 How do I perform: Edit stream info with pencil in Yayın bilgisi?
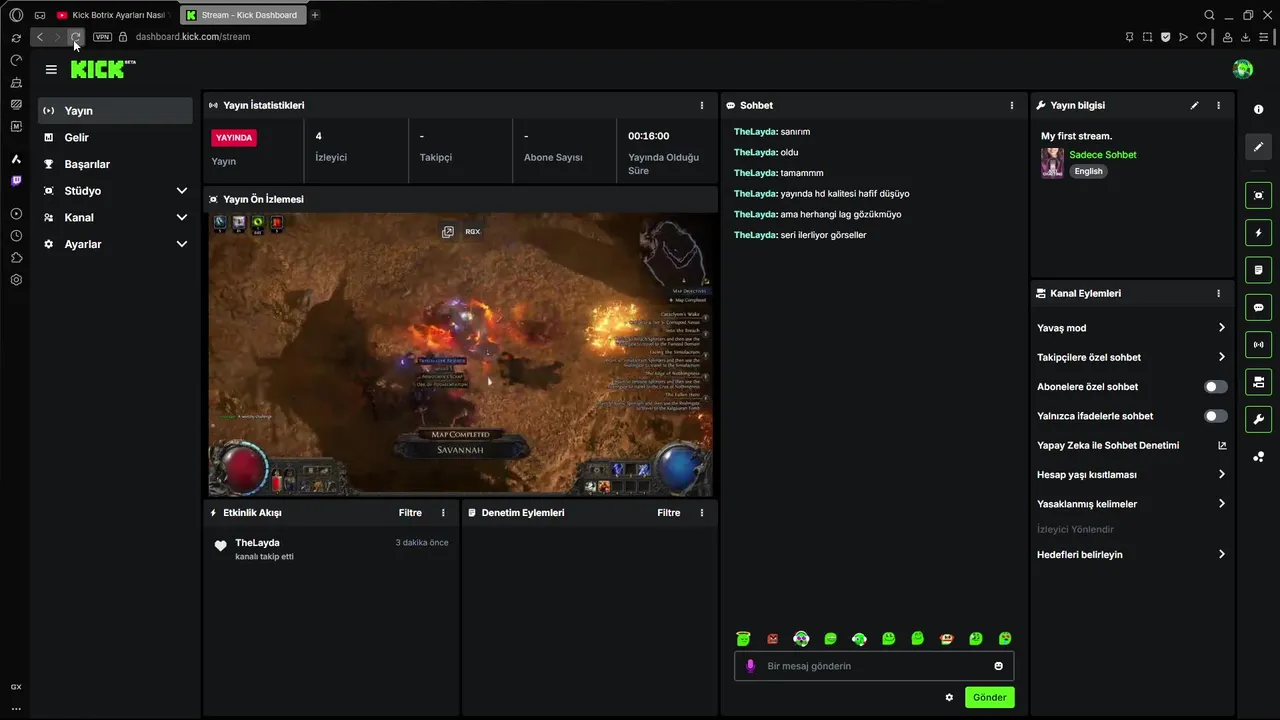click(1194, 105)
